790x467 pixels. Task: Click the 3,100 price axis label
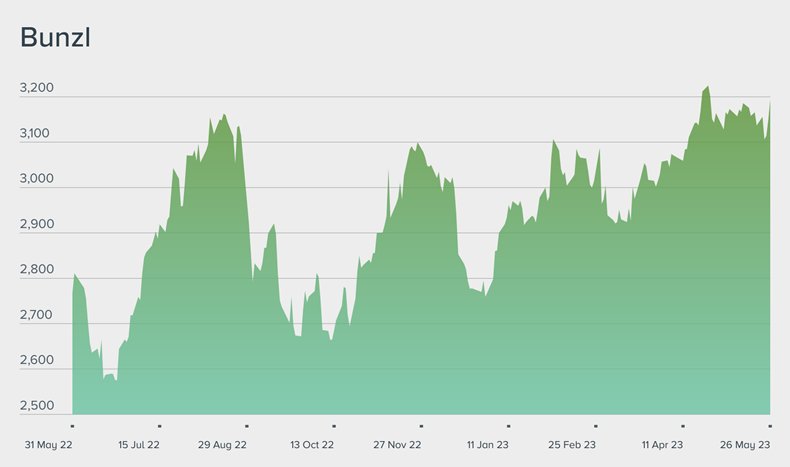(x=37, y=134)
